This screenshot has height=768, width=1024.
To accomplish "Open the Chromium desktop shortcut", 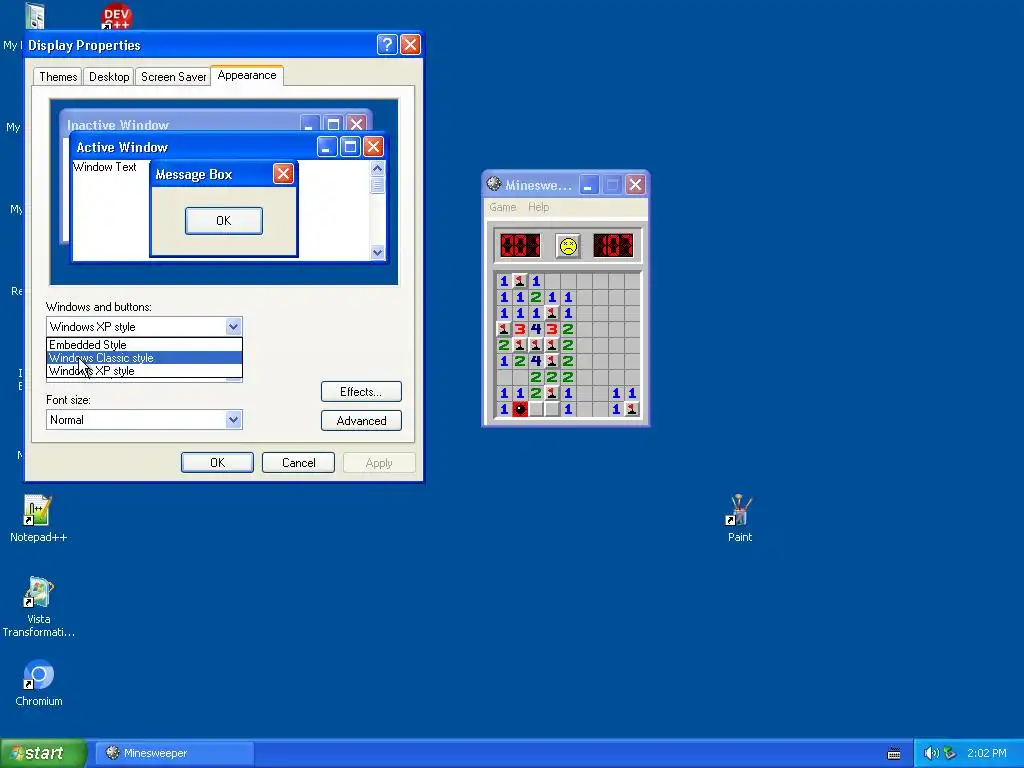I will point(39,683).
